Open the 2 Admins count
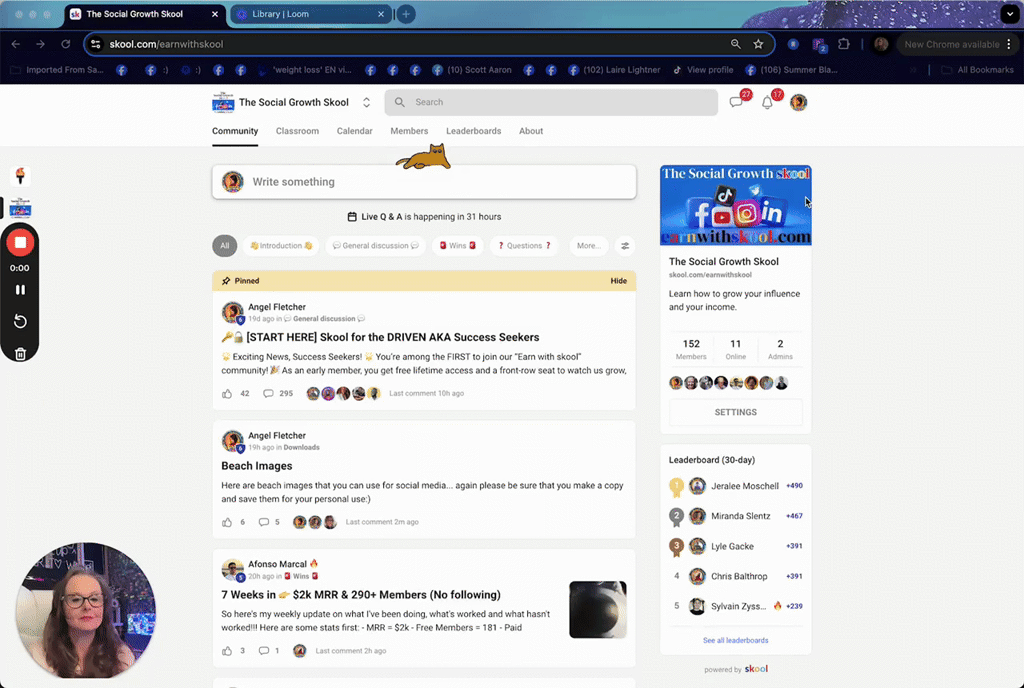Image resolution: width=1024 pixels, height=688 pixels. 780,349
